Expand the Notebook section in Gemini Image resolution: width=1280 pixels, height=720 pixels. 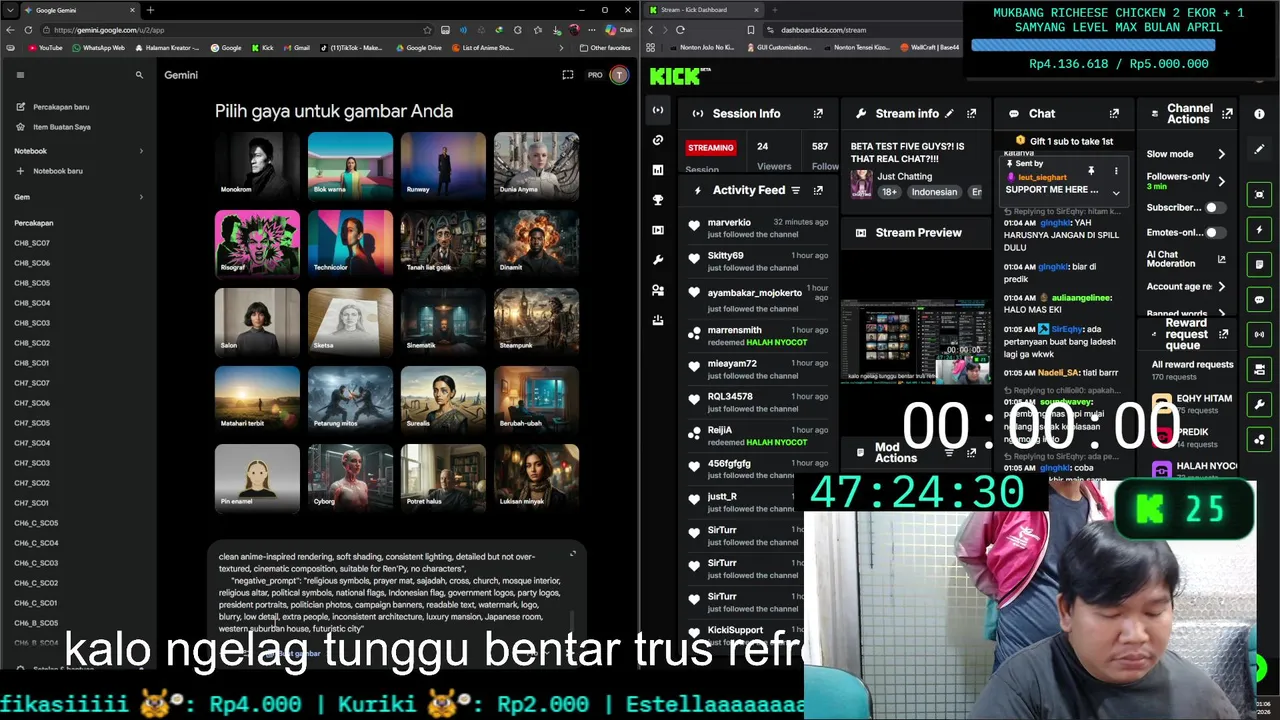pyautogui.click(x=140, y=151)
